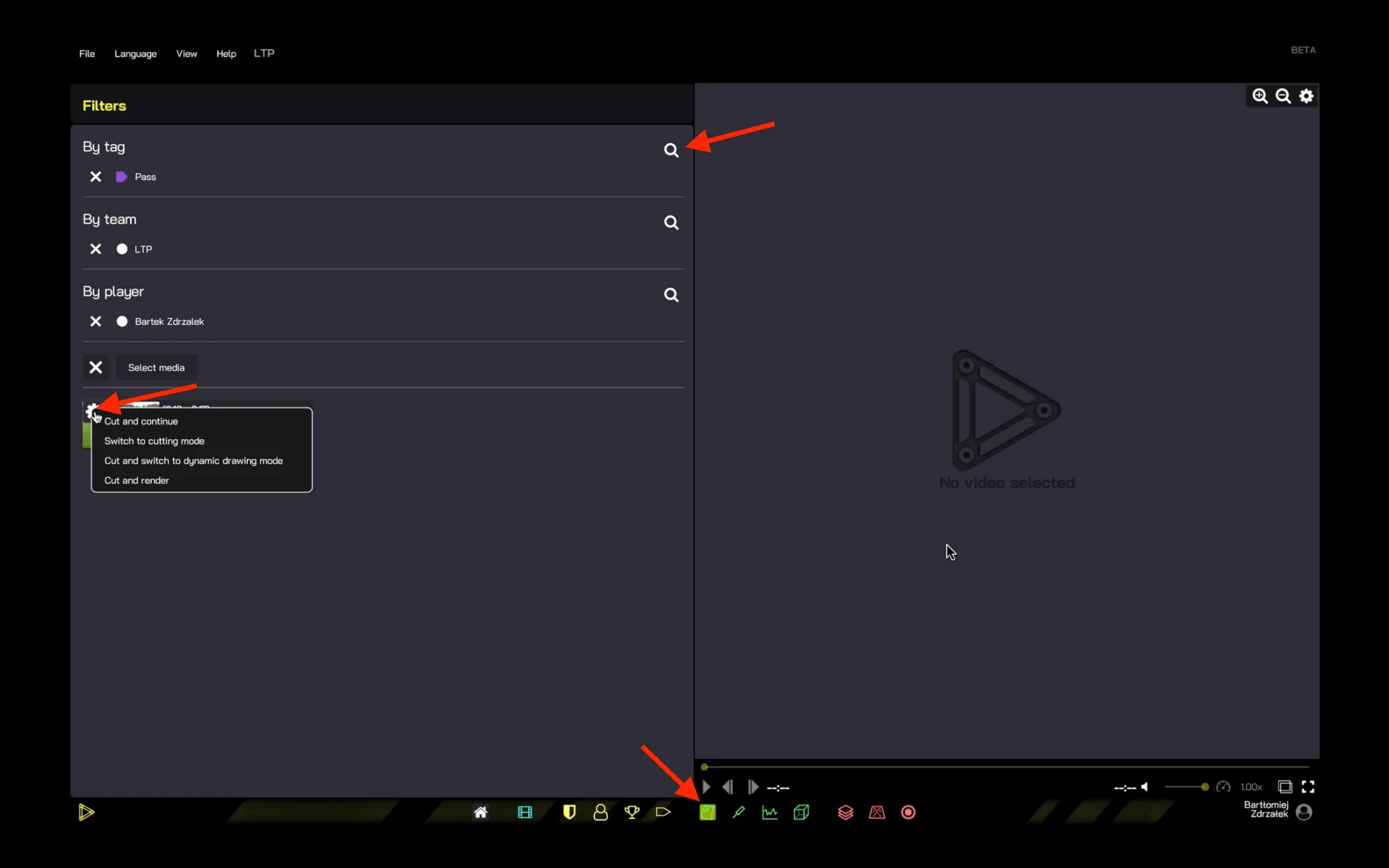This screenshot has height=868, width=1389.
Task: Click the By player search icon
Action: coord(670,295)
